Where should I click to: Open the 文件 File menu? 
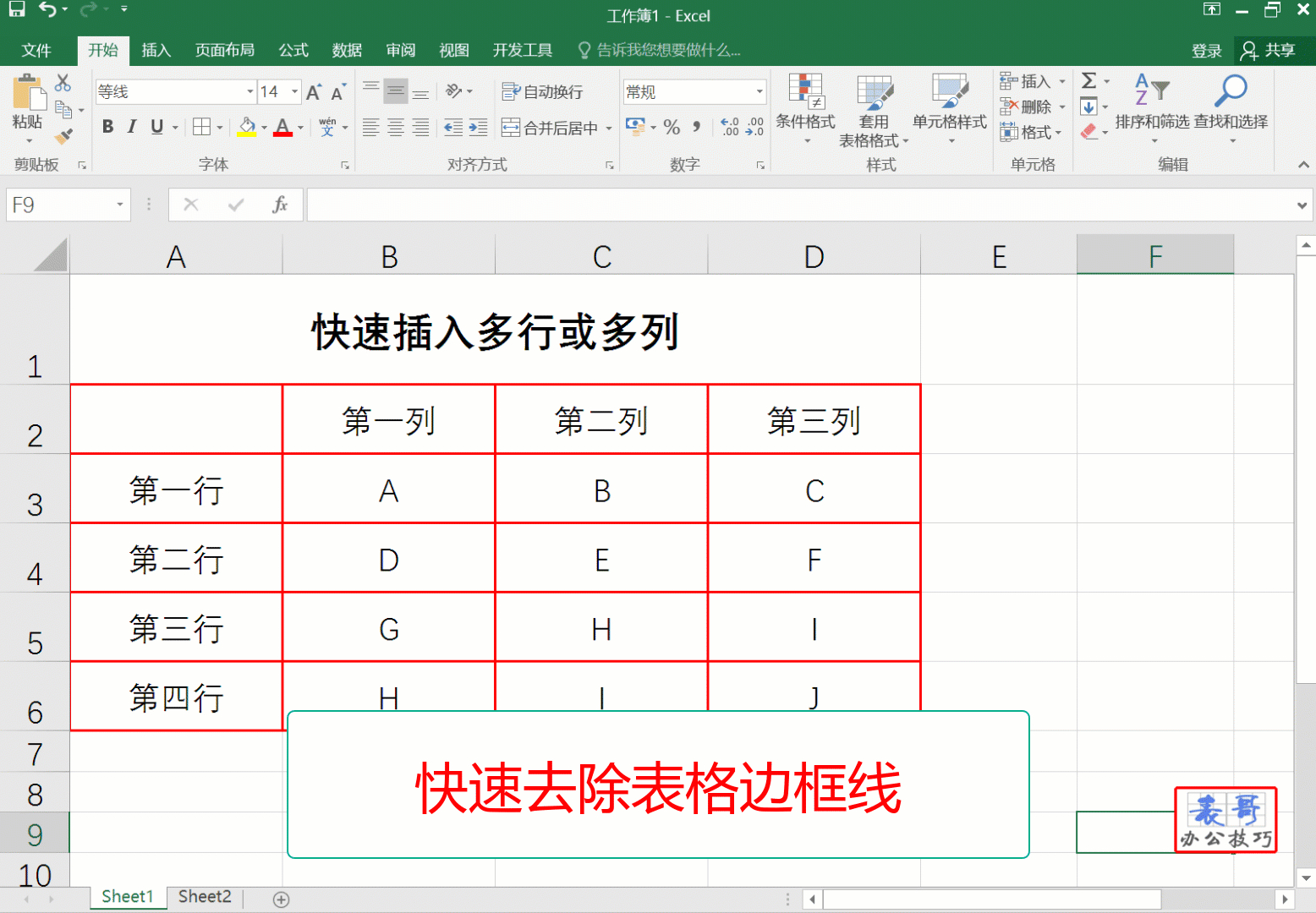(36, 50)
